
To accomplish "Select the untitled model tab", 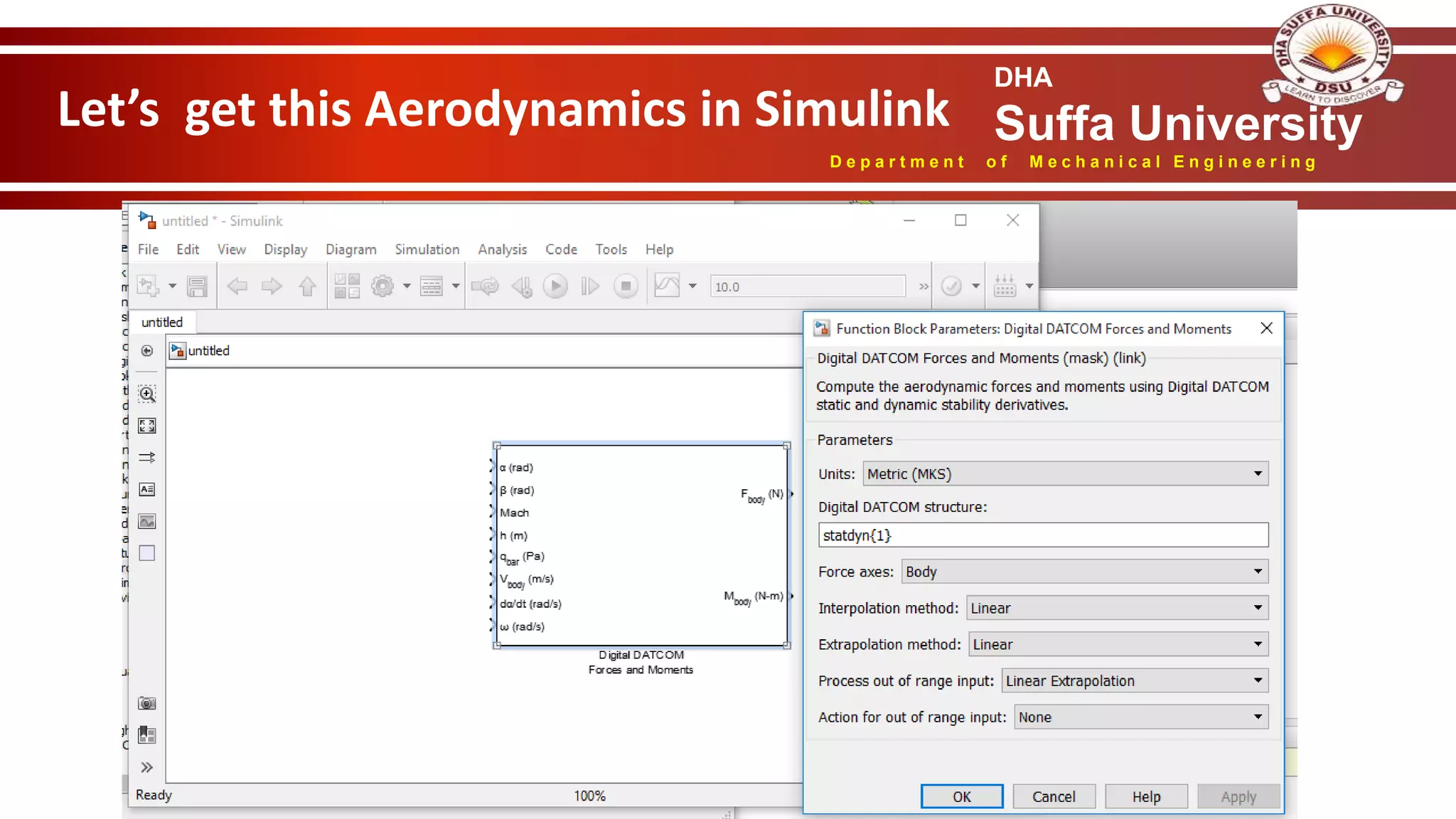I will (x=162, y=322).
